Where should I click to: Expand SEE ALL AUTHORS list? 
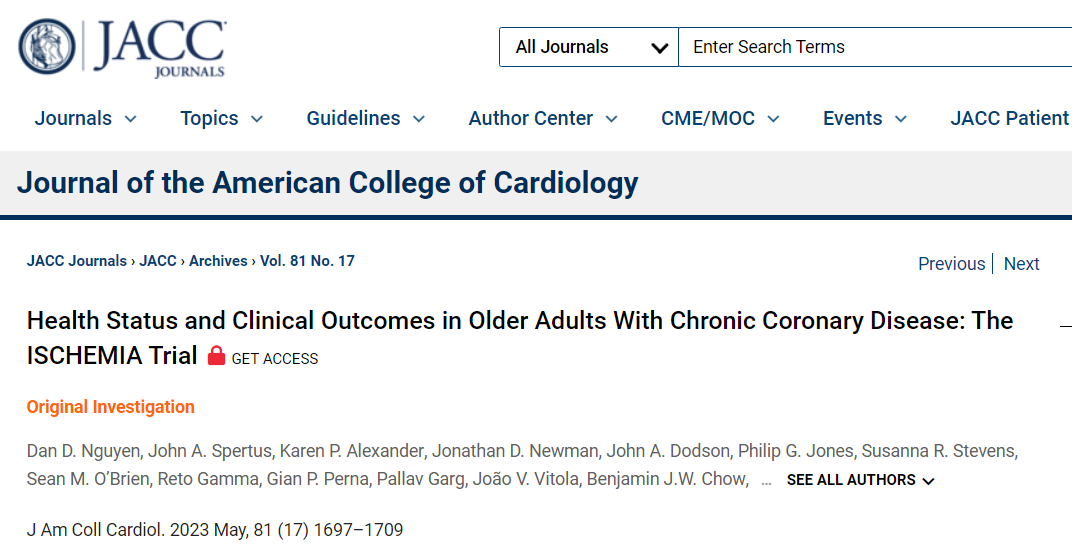coord(860,480)
